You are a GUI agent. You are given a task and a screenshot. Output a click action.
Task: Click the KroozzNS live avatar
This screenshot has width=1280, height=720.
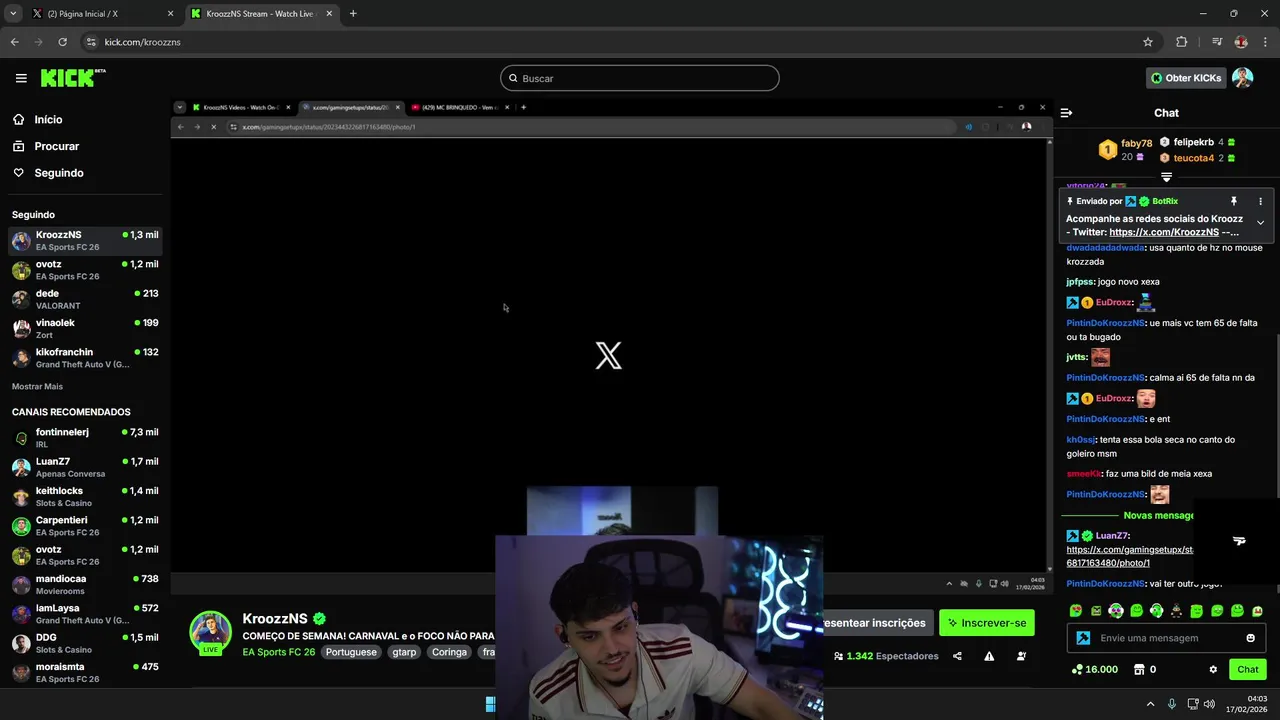click(211, 632)
